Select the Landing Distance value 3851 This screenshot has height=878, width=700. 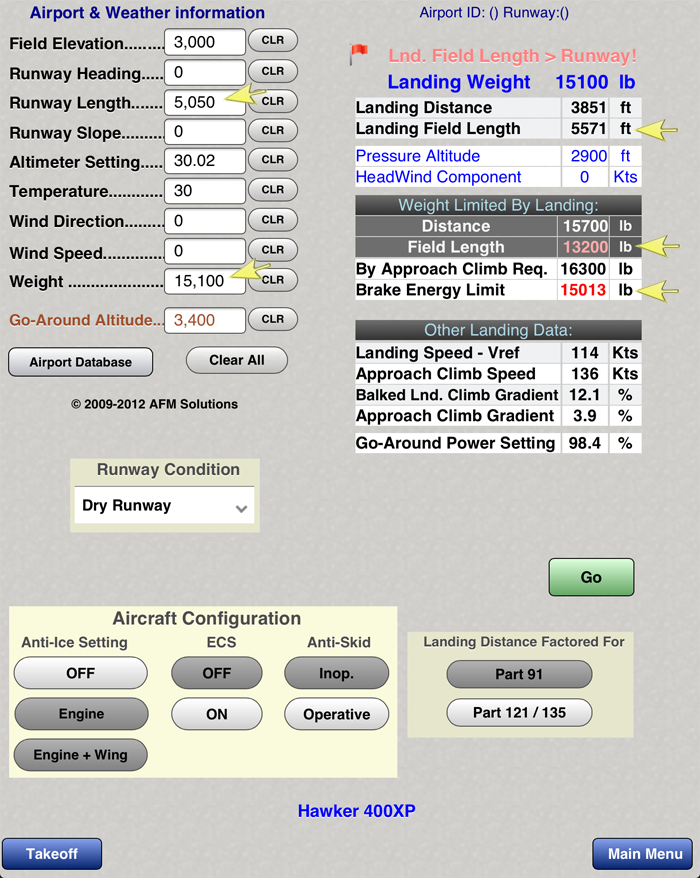(589, 108)
